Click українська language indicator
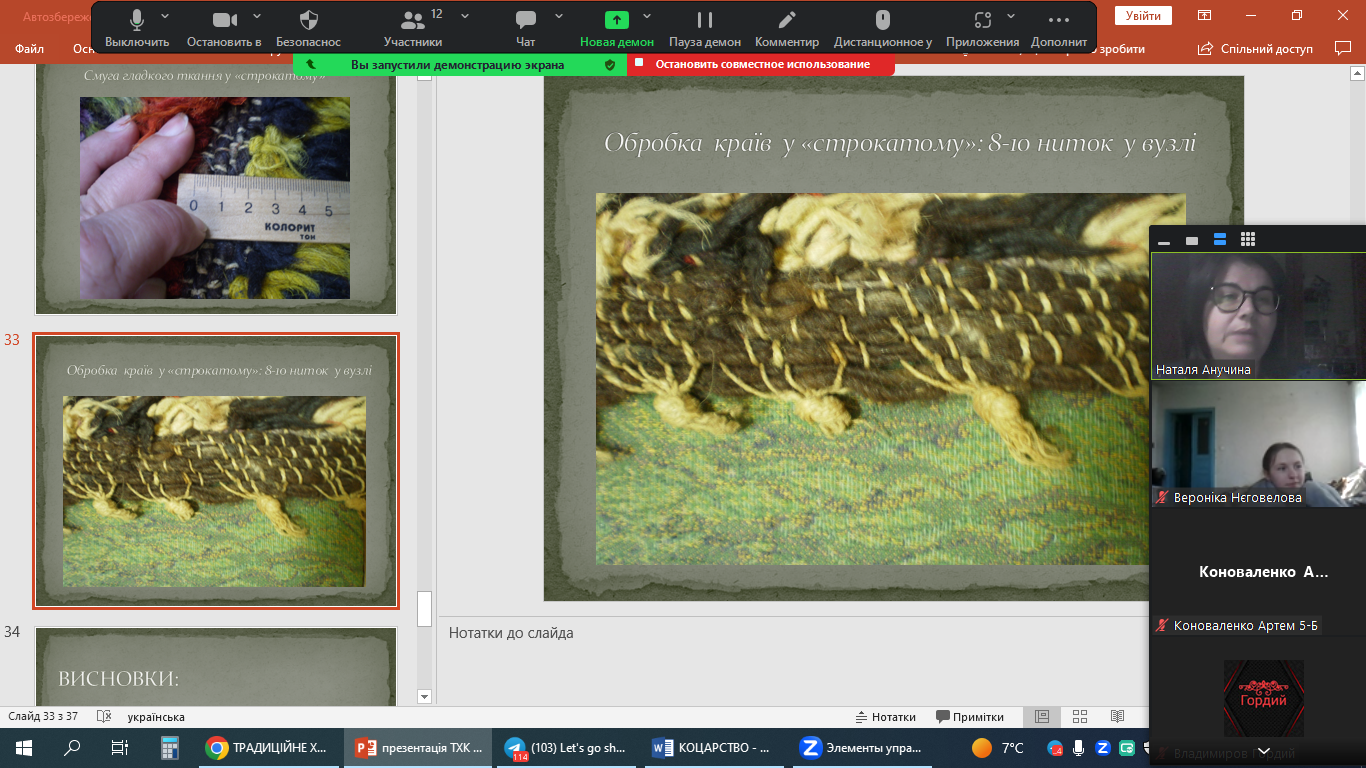The height and width of the screenshot is (768, 1366). pyautogui.click(x=156, y=717)
